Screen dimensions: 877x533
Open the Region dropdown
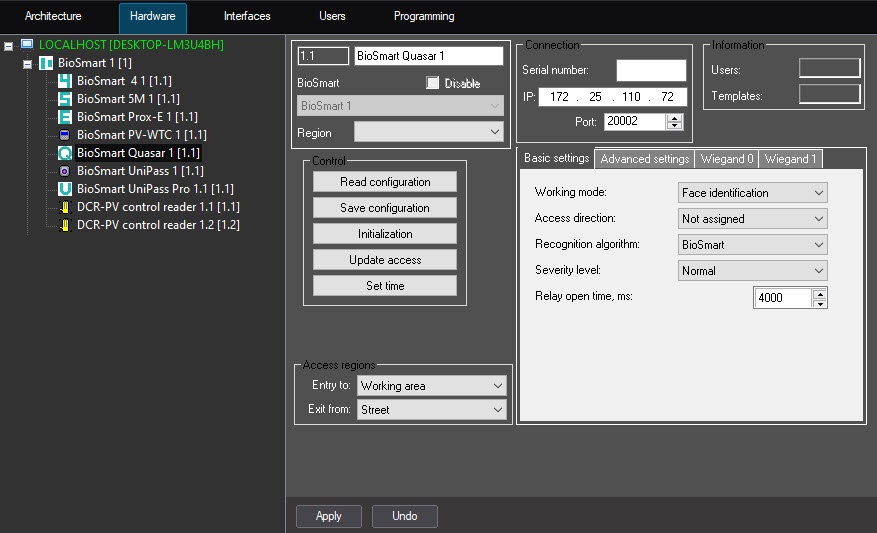[428, 132]
